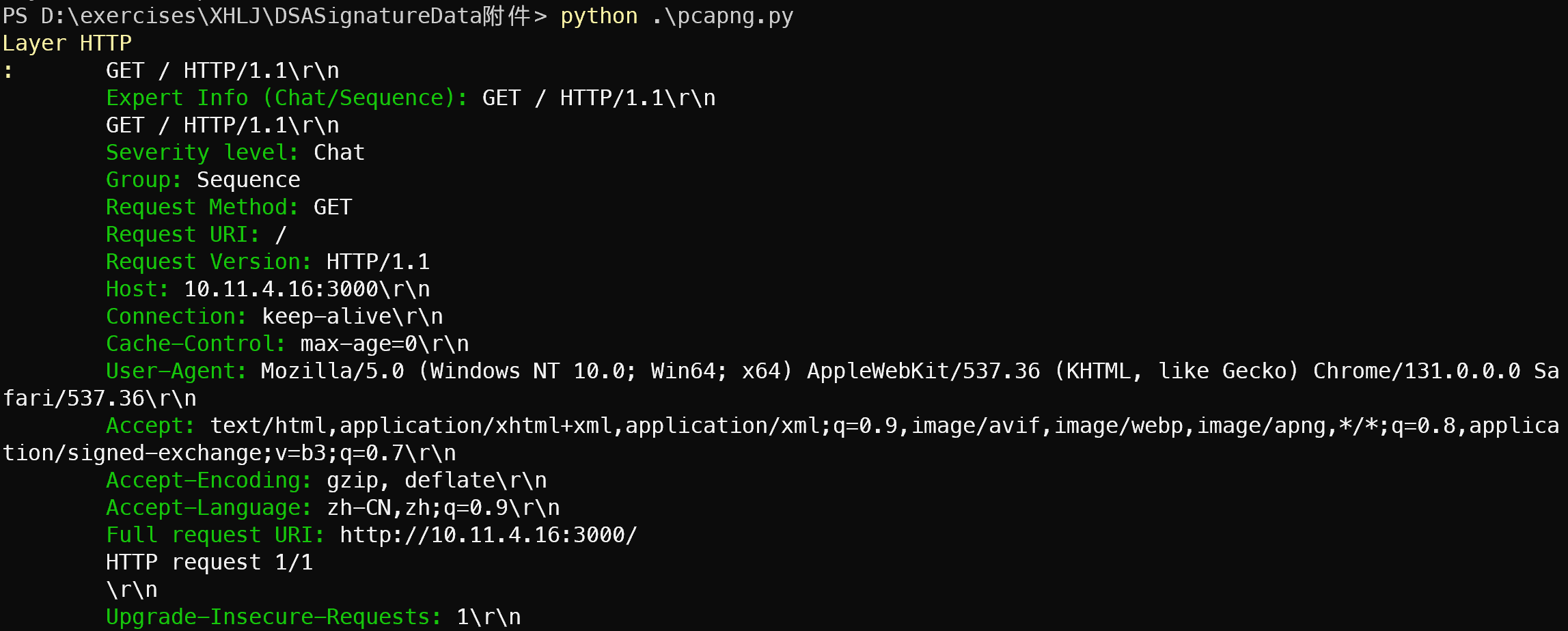Click the "HTTP request 1/1" line

209,562
